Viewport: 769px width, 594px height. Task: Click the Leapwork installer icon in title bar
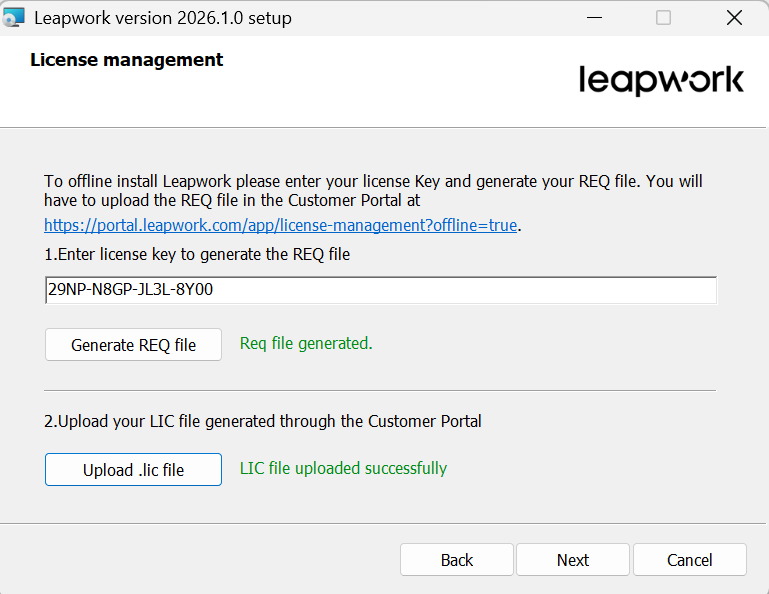13,18
